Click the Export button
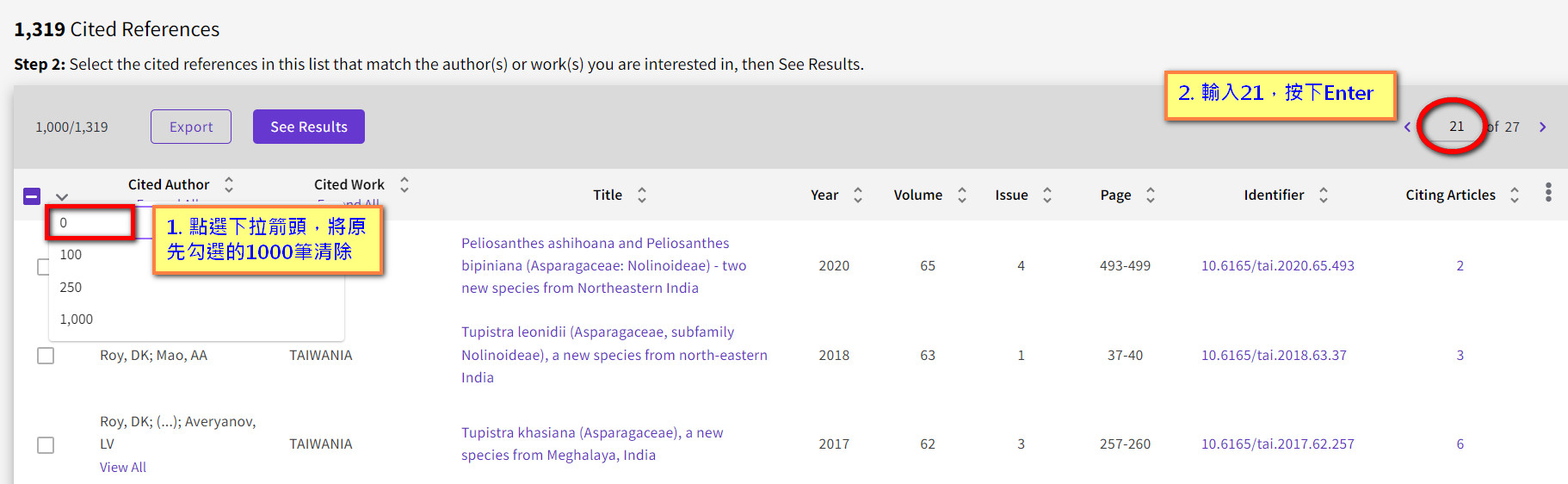The width and height of the screenshot is (1568, 484). tap(191, 127)
